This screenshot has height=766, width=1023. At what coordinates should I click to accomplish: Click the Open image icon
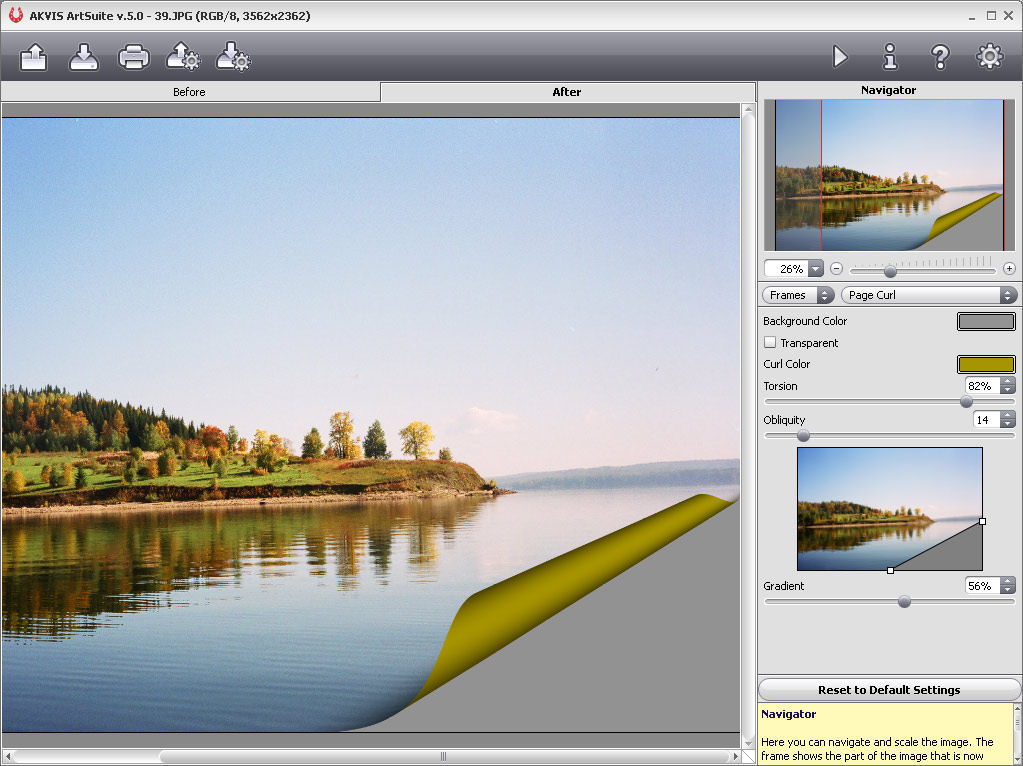click(x=34, y=57)
